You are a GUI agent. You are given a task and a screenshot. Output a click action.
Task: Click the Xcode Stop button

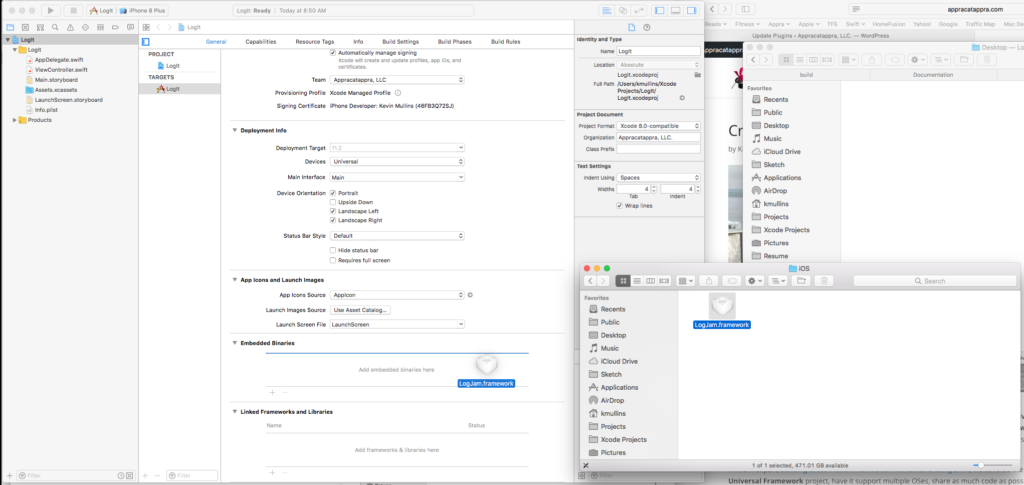(72, 10)
